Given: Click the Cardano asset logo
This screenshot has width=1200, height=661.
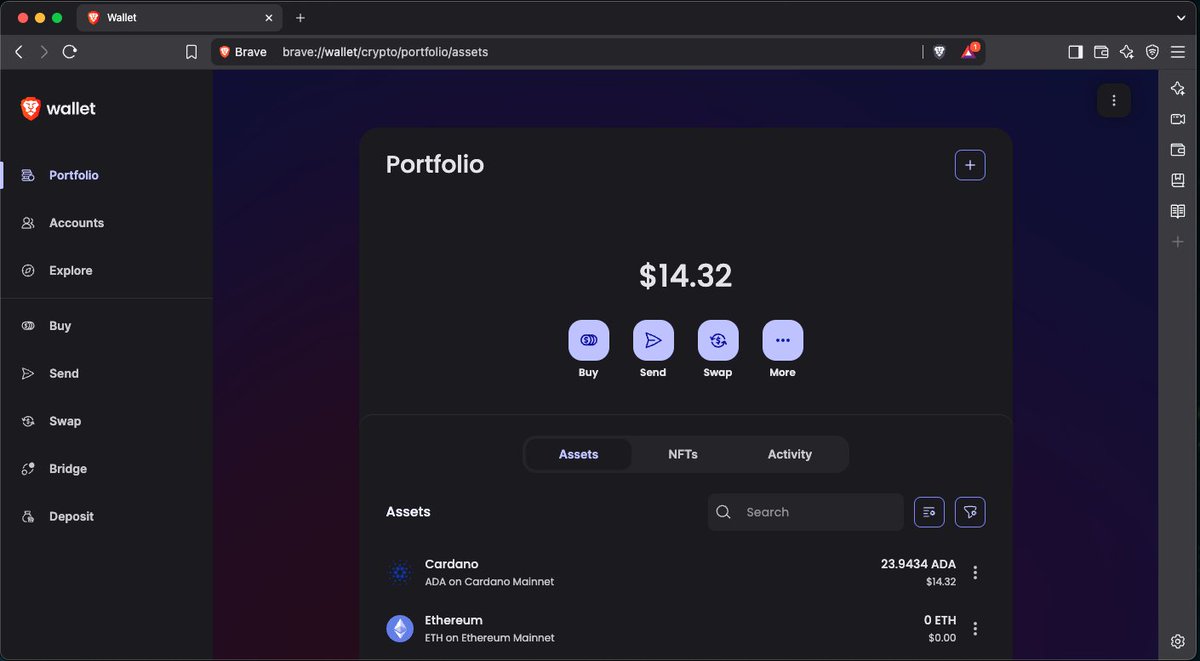Looking at the screenshot, I should [x=400, y=573].
